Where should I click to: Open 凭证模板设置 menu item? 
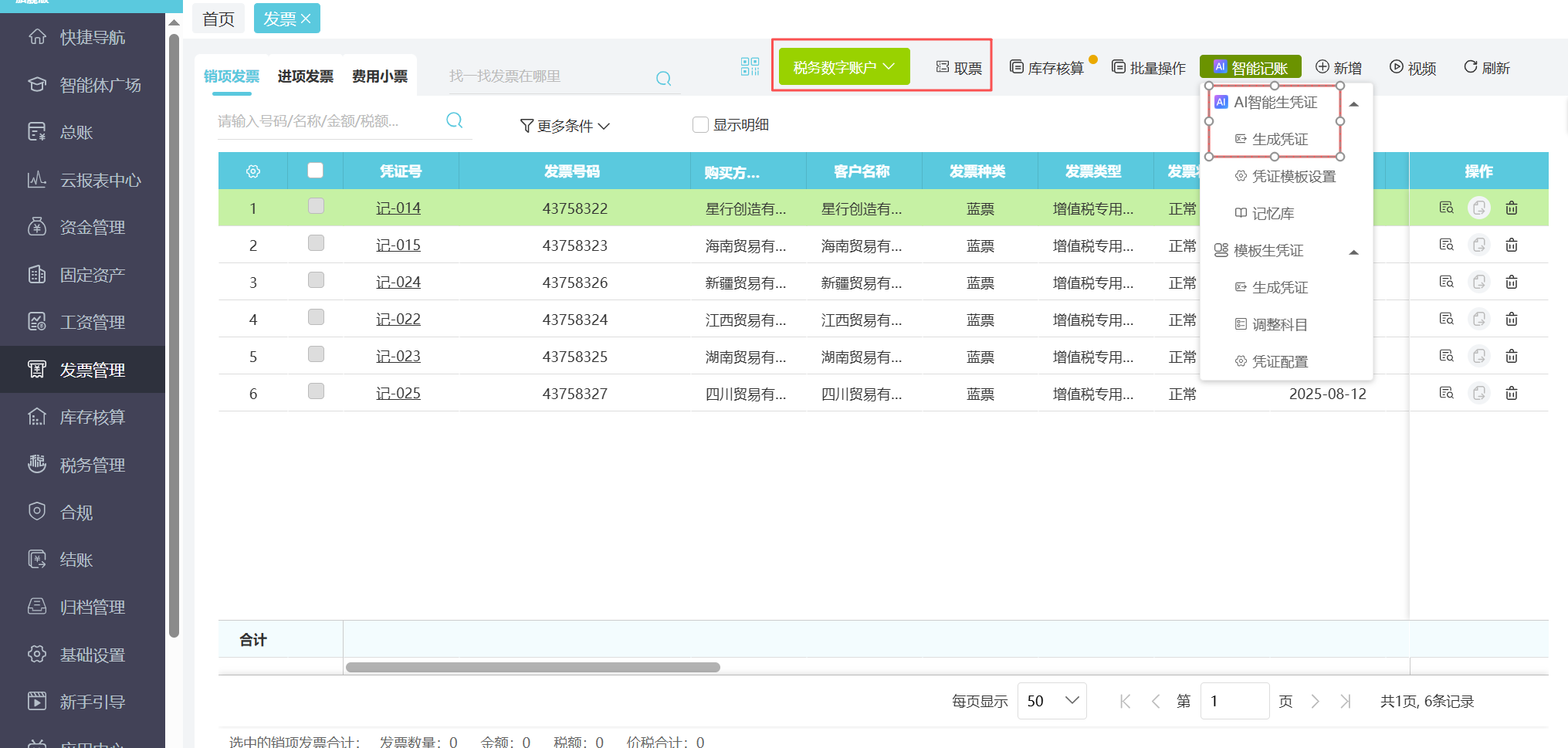click(1285, 176)
